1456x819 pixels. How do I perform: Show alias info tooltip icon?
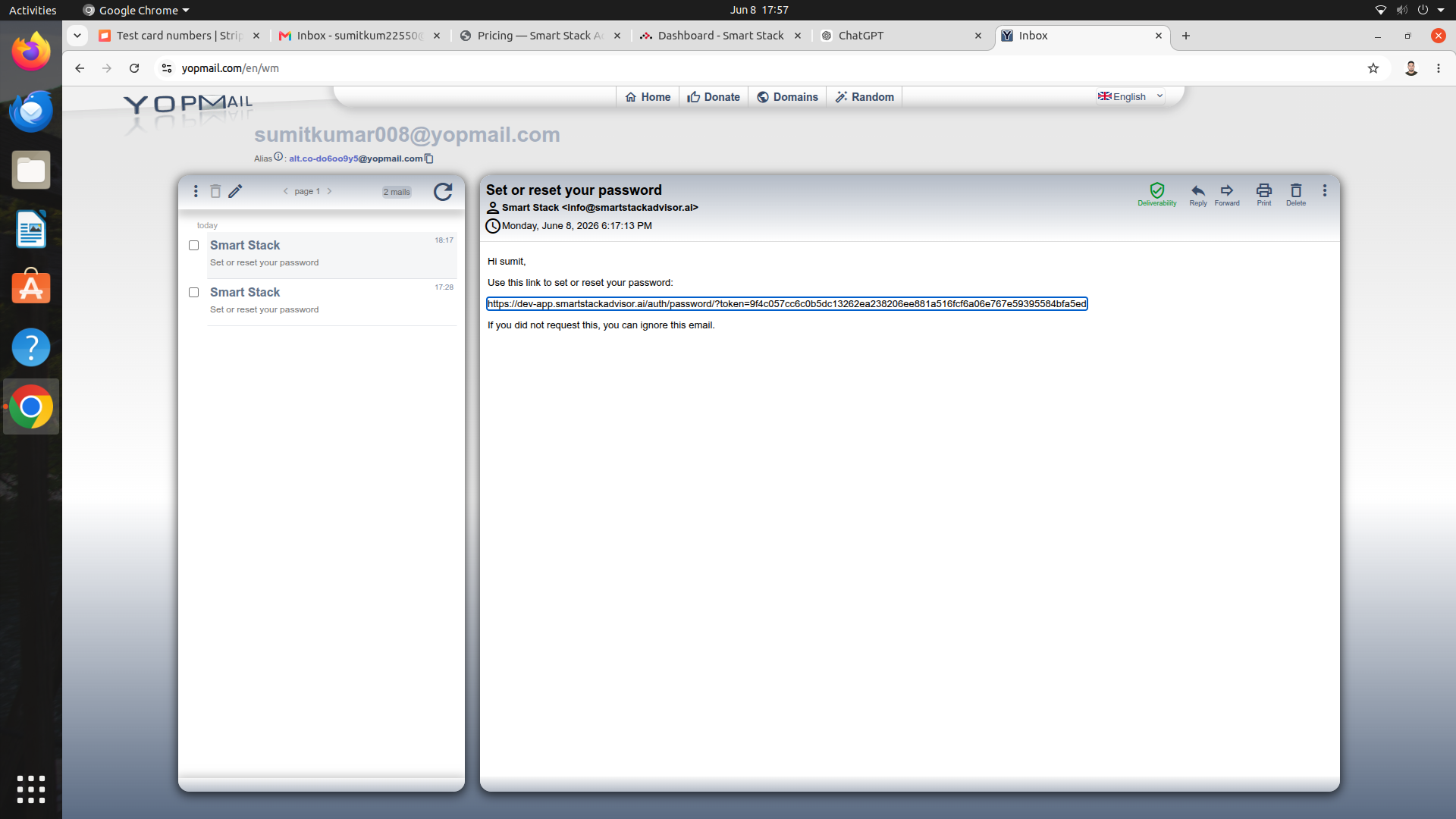click(278, 157)
